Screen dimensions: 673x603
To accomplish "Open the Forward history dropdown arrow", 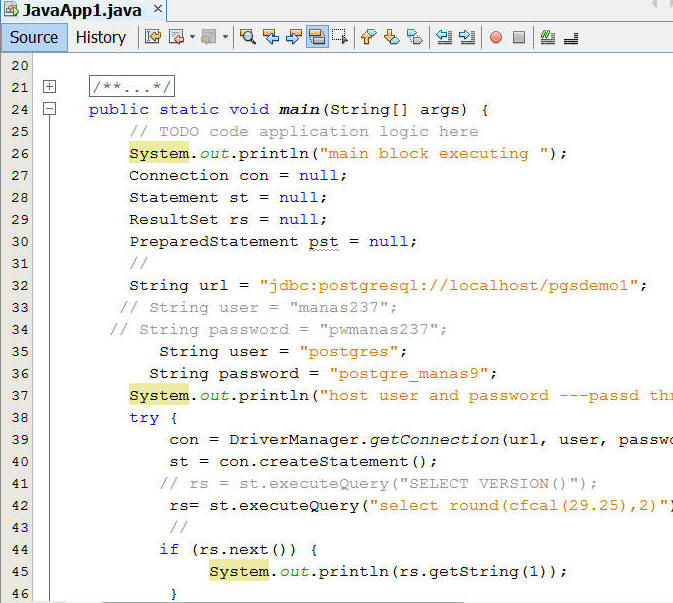I will 225,37.
